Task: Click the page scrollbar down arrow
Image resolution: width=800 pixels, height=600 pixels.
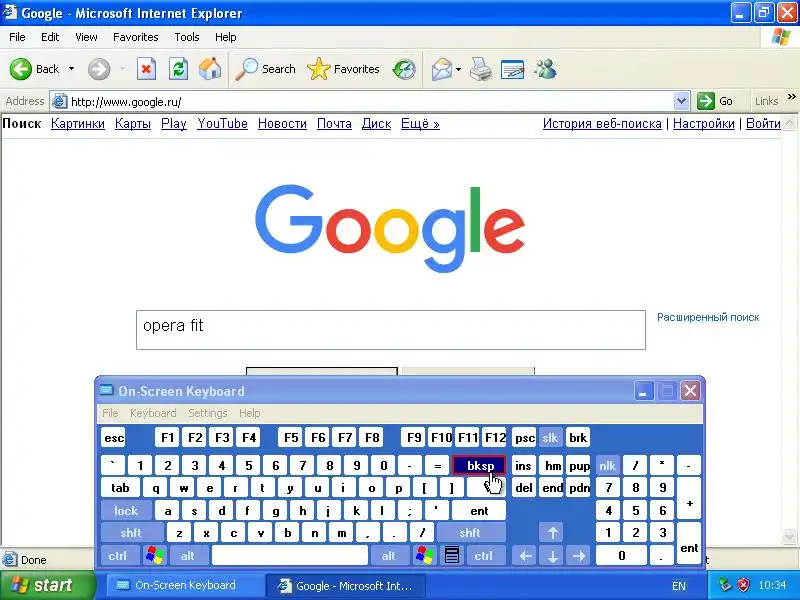Action: [789, 536]
